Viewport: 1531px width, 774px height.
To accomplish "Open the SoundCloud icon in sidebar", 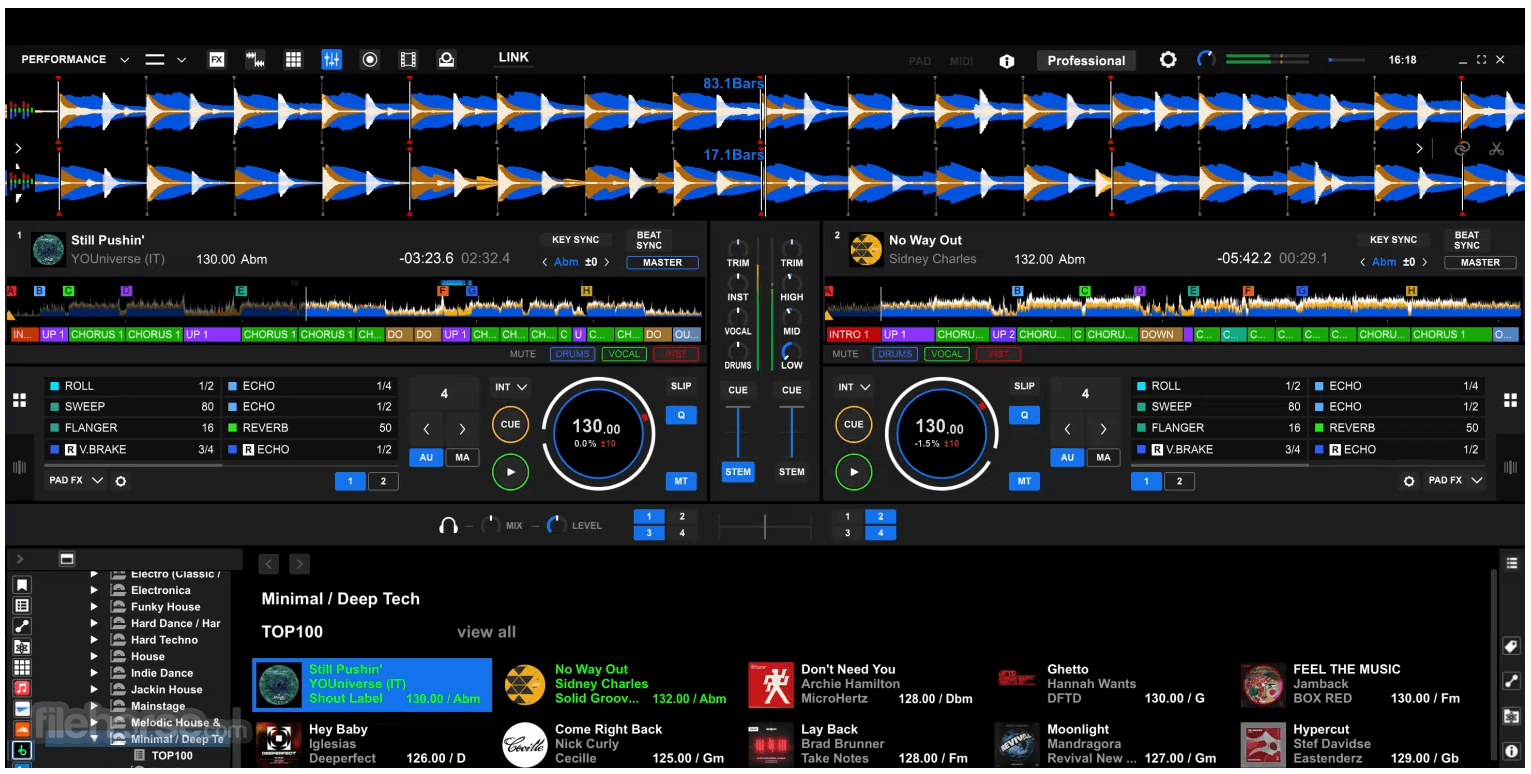I will click(x=22, y=730).
